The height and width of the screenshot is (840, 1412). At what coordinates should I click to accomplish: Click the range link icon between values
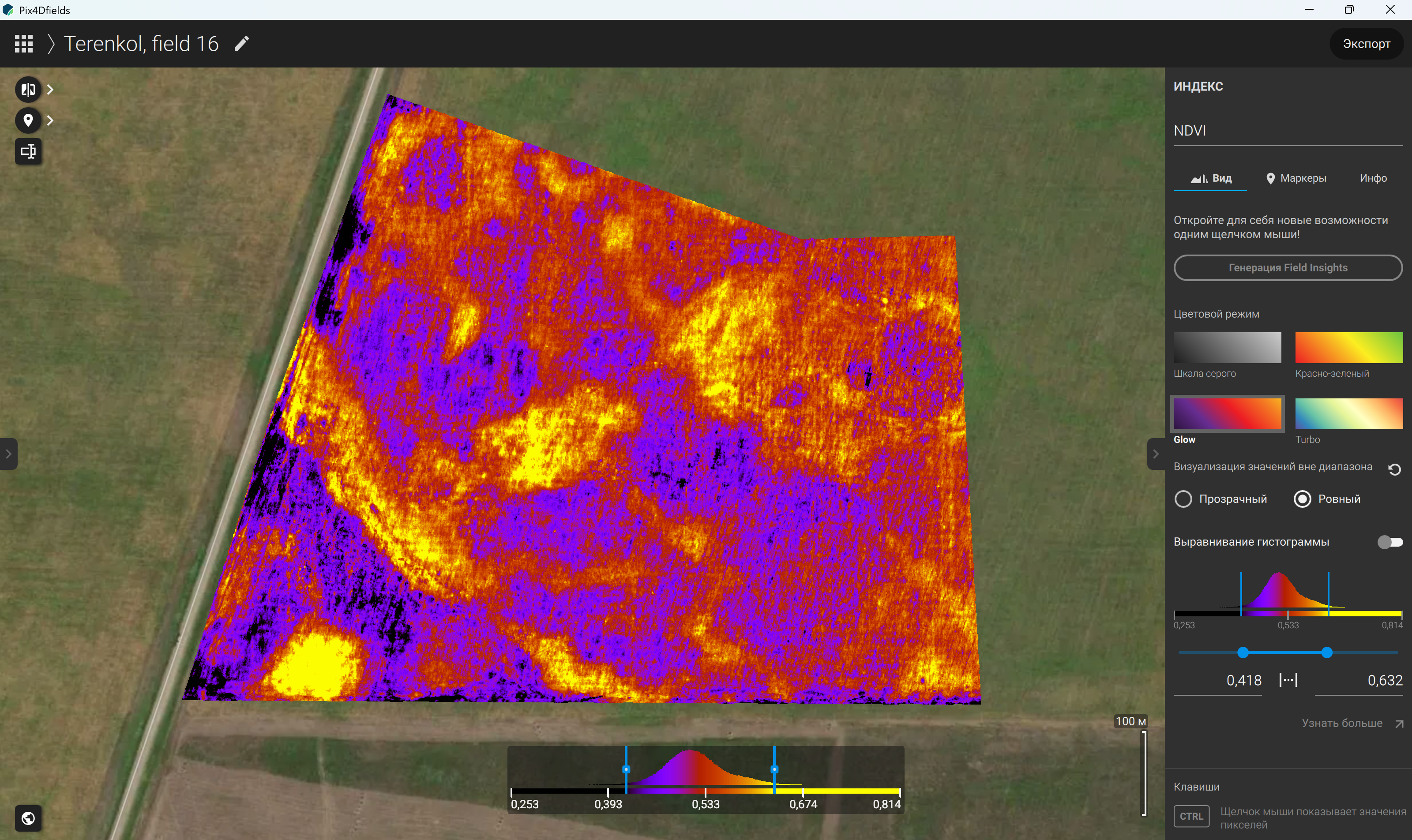pos(1288,680)
